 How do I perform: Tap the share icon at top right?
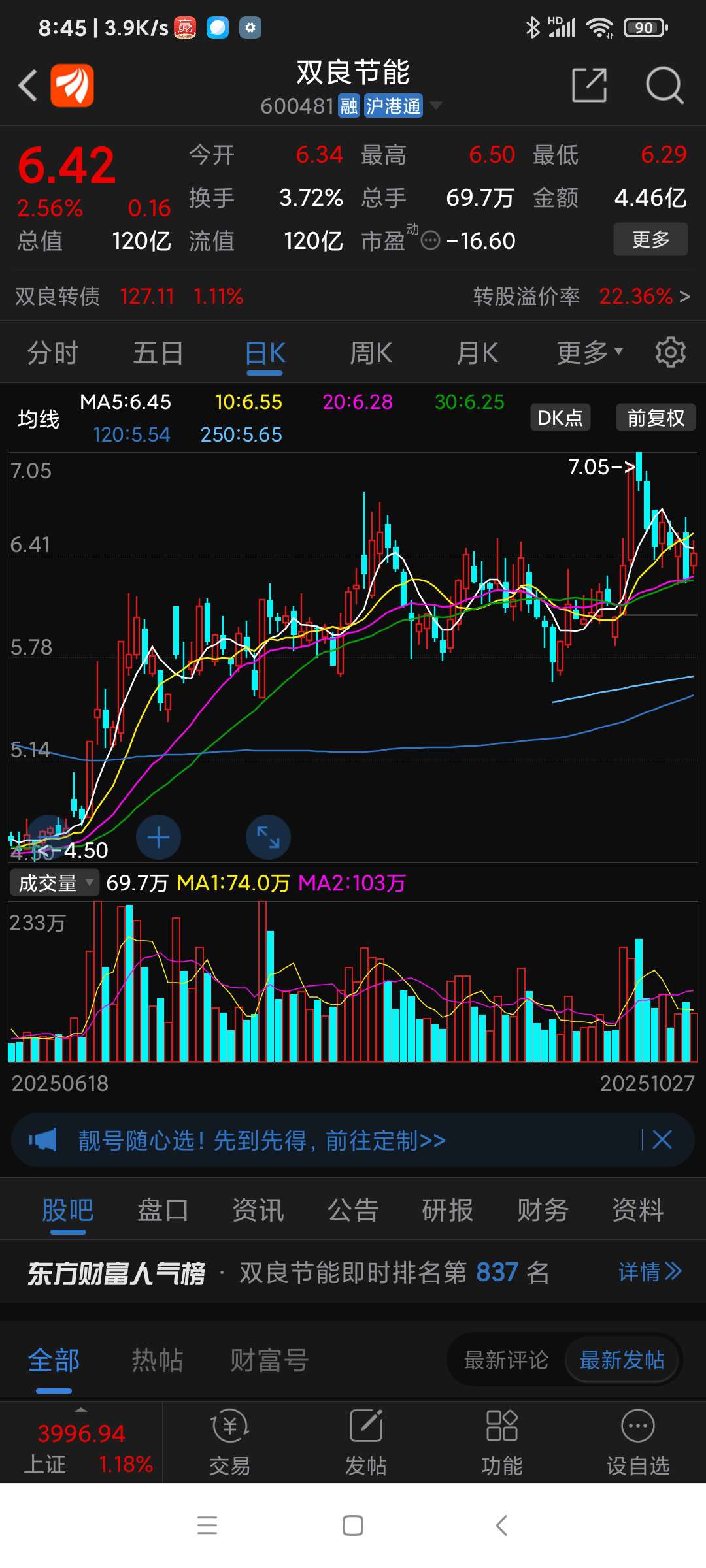point(589,85)
